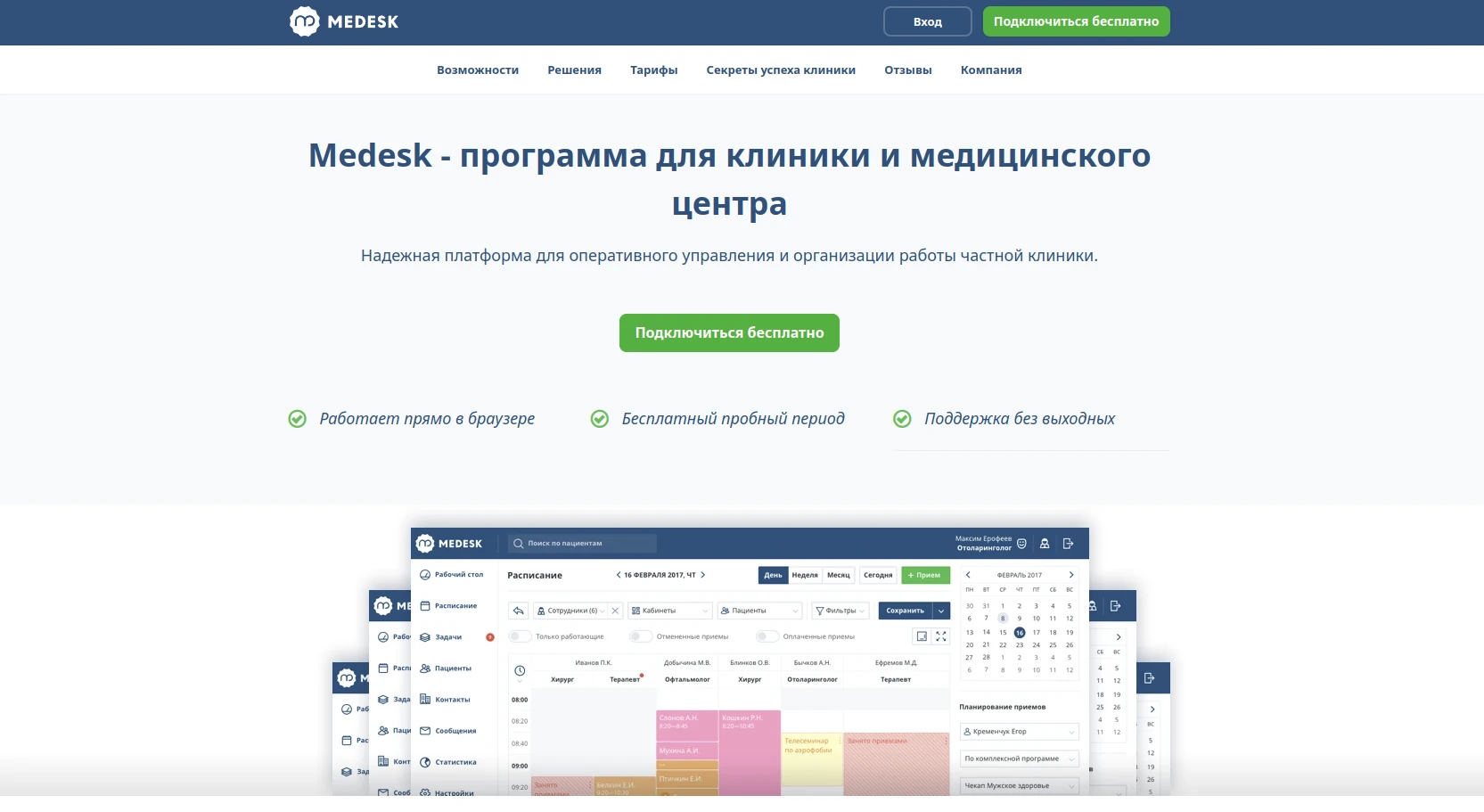
Task: Click the Телесеминар по аэрофобии block
Action: coord(812,759)
